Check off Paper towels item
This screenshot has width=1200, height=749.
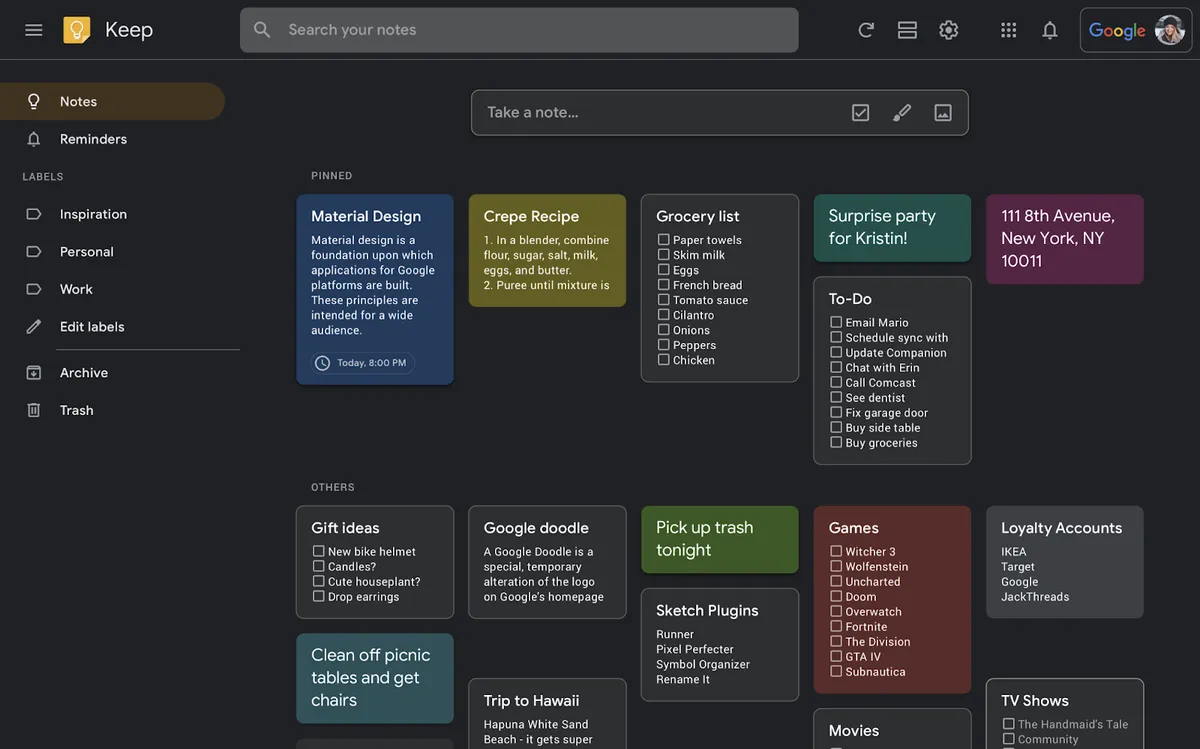pyautogui.click(x=663, y=240)
